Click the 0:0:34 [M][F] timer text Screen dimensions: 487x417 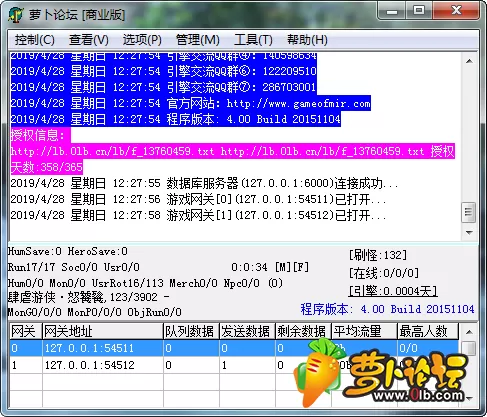pyautogui.click(x=270, y=267)
